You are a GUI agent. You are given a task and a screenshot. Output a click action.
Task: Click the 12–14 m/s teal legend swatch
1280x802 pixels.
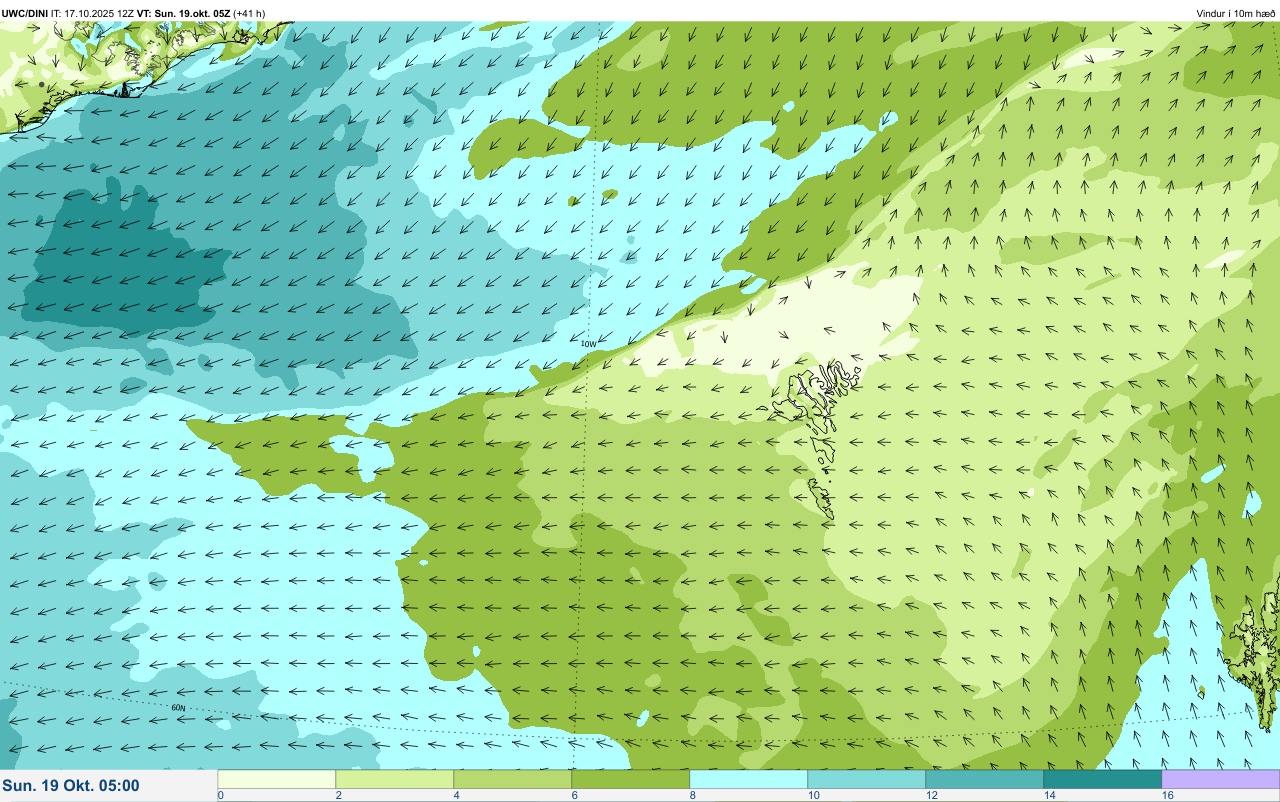tap(985, 779)
